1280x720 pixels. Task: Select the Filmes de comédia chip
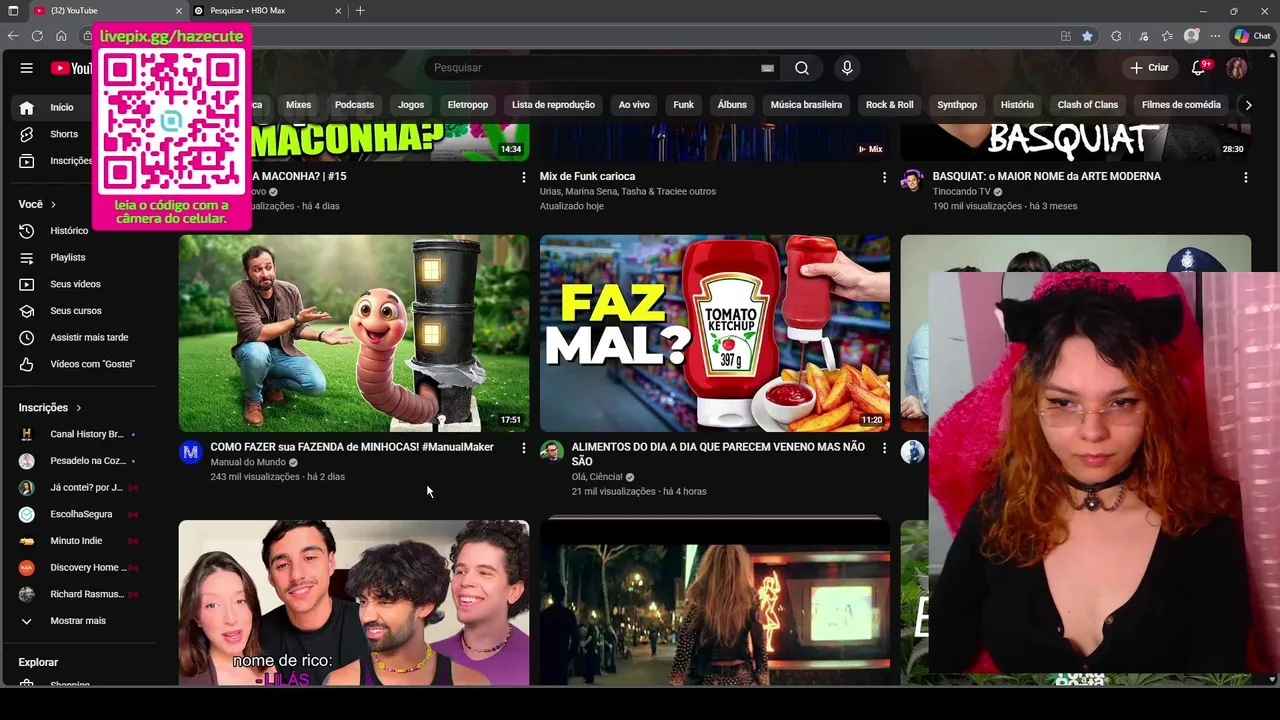pos(1181,105)
